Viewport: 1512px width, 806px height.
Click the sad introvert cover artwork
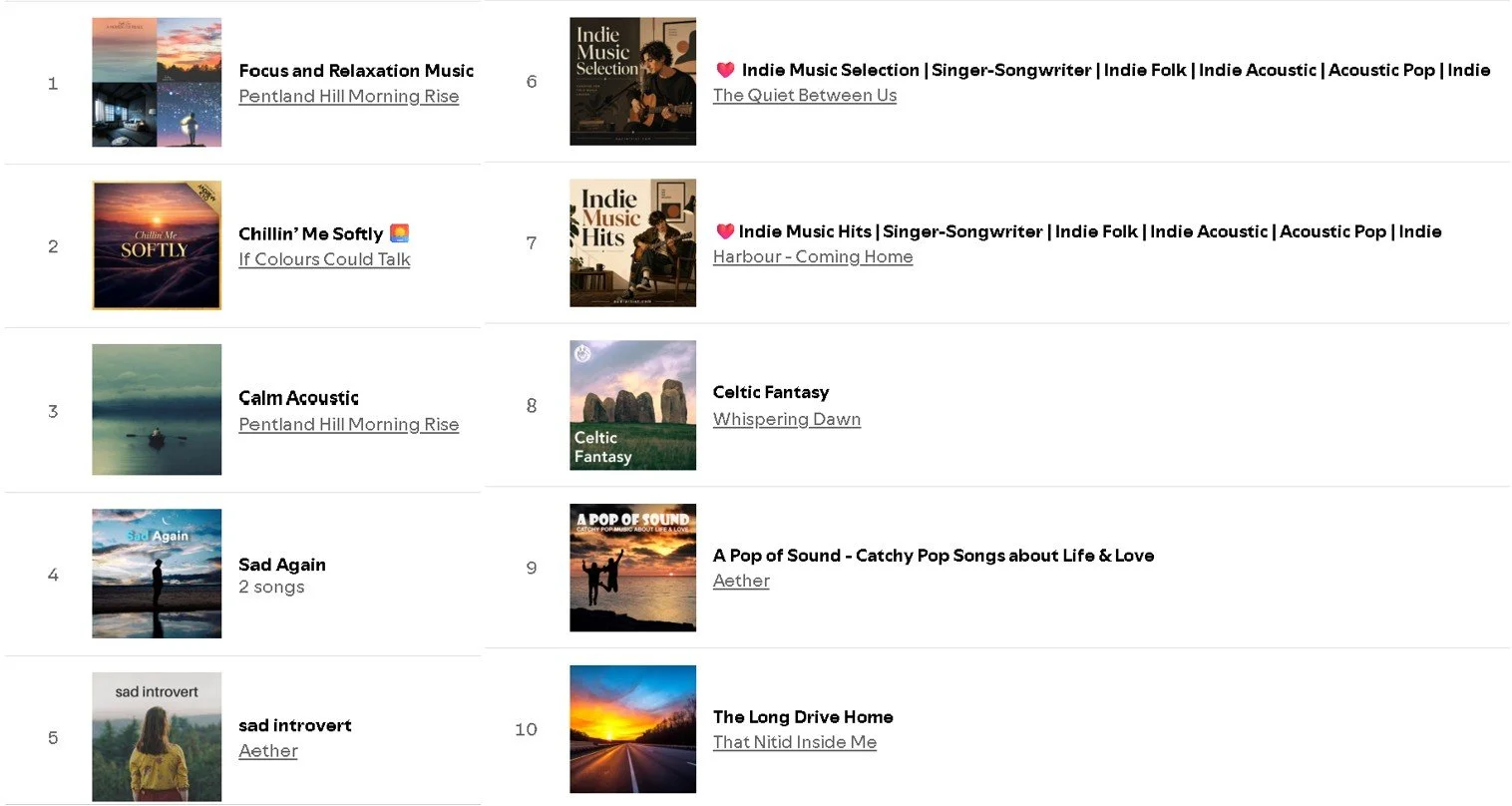coord(157,736)
